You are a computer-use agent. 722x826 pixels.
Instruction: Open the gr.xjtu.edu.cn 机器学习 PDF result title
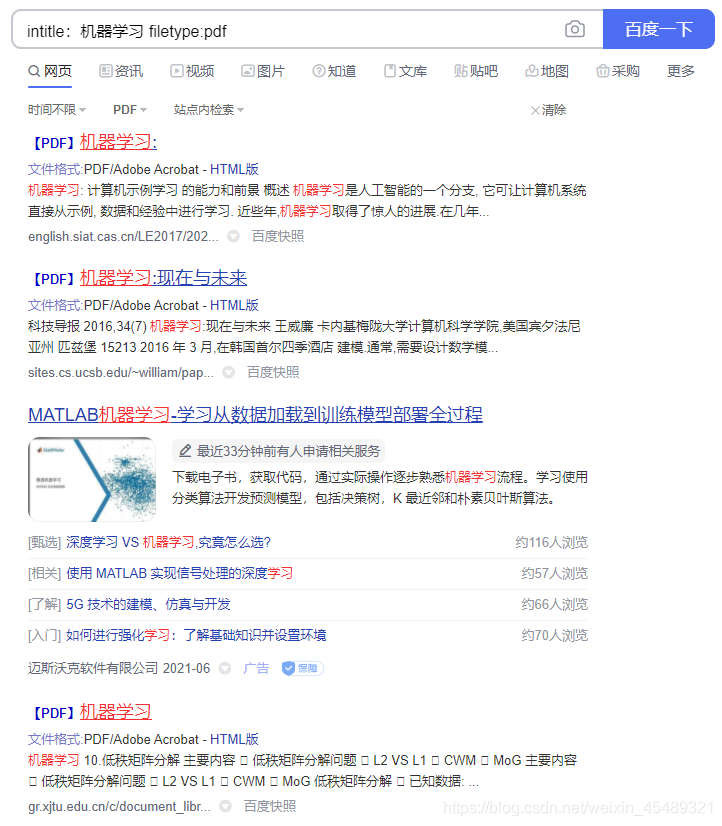tap(115, 712)
